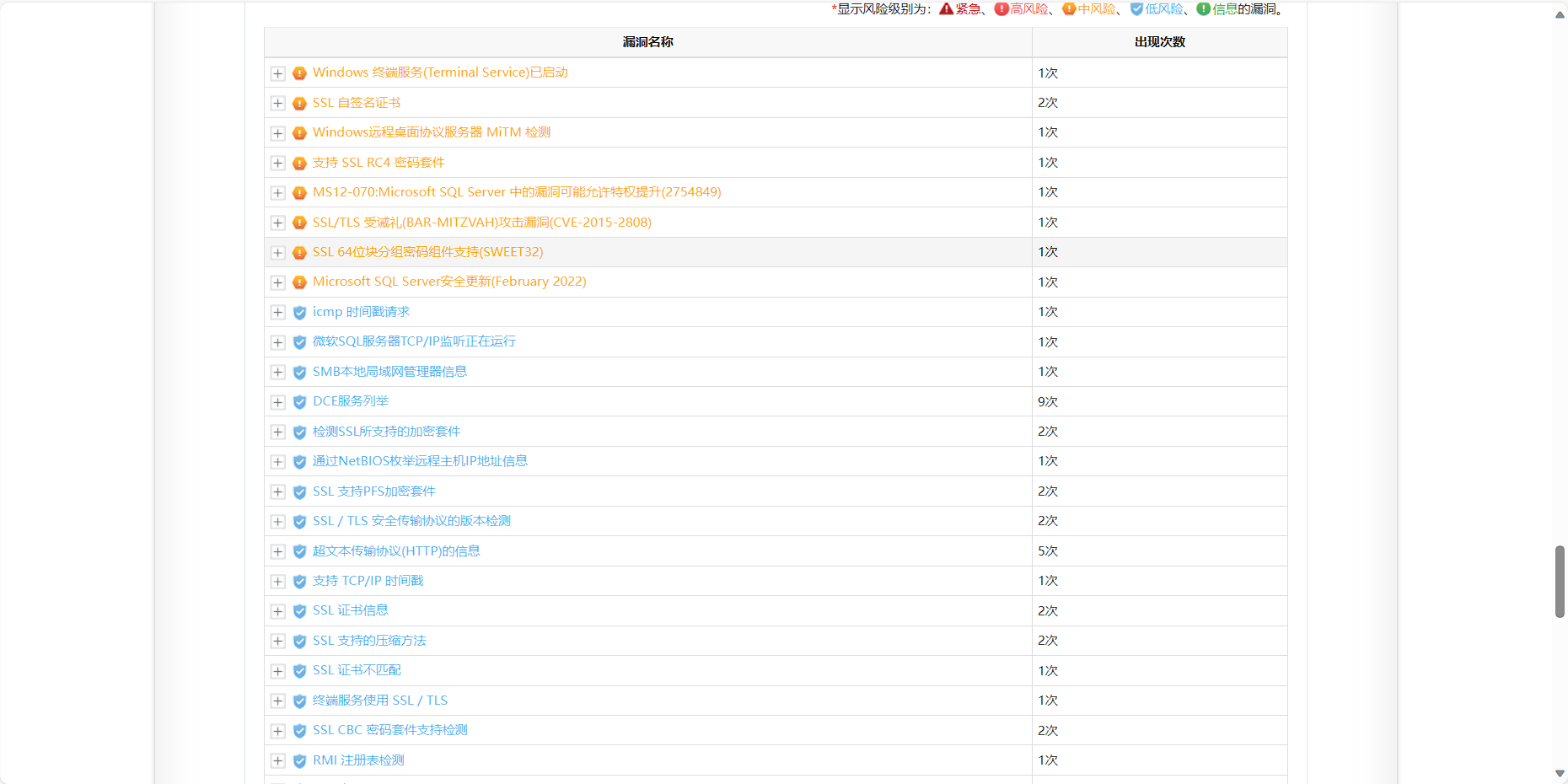Viewport: 1568px width, 784px height.
Task: Open the SSL 证书不匹配 link
Action: point(357,670)
